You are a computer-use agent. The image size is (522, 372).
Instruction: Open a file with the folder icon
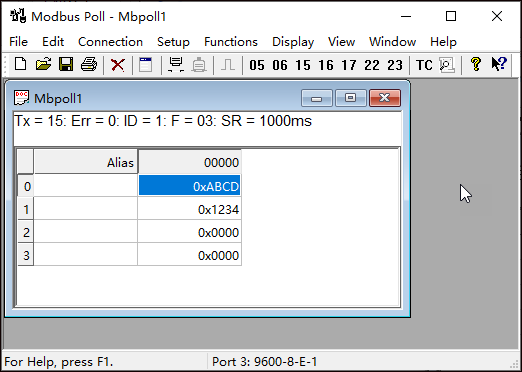[43, 64]
